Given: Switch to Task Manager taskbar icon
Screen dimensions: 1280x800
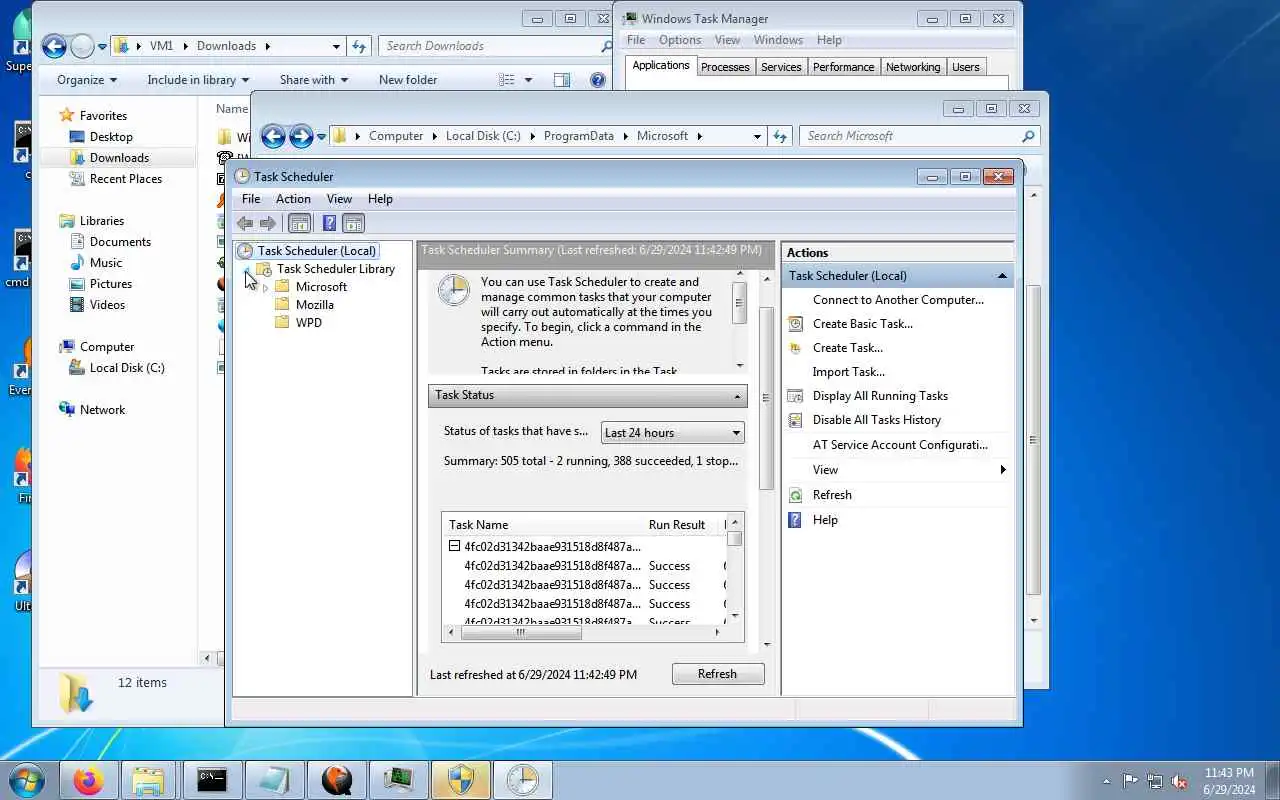Looking at the screenshot, I should coord(398,780).
